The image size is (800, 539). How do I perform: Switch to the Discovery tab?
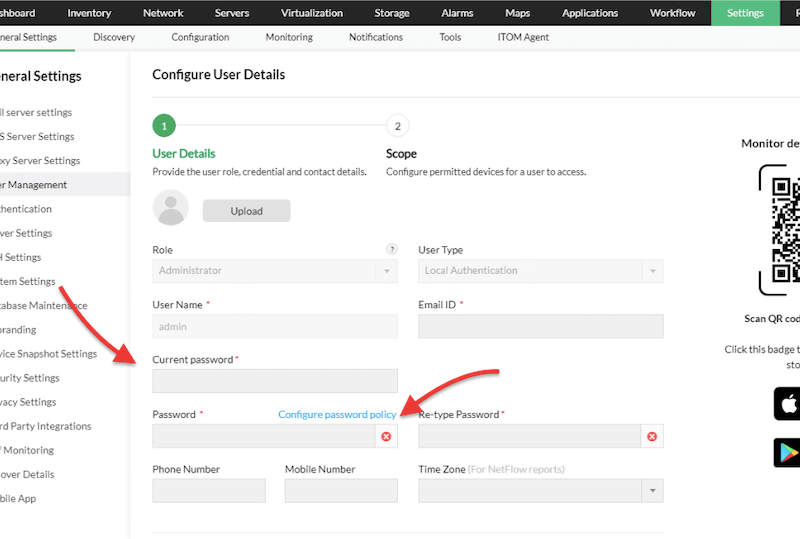point(114,37)
